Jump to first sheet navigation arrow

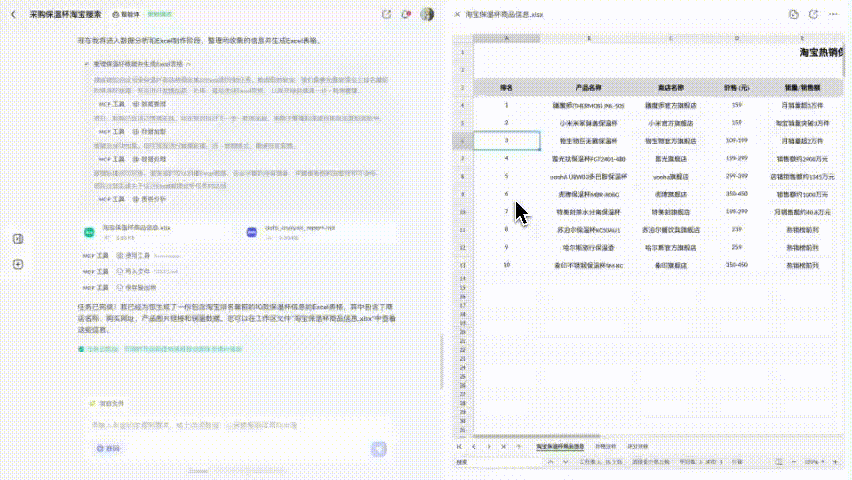tap(459, 446)
